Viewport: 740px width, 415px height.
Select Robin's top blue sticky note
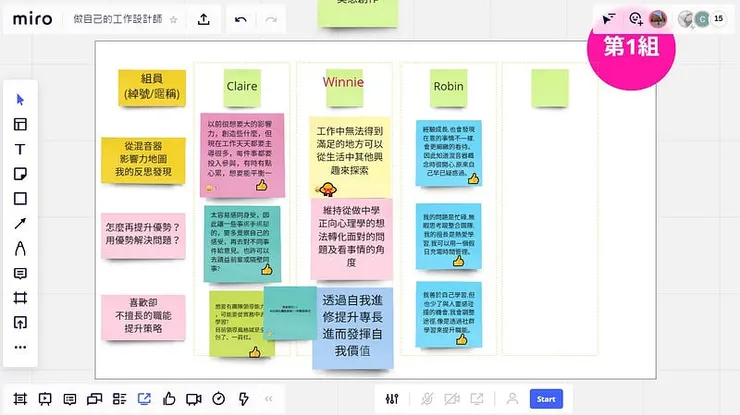pos(448,152)
